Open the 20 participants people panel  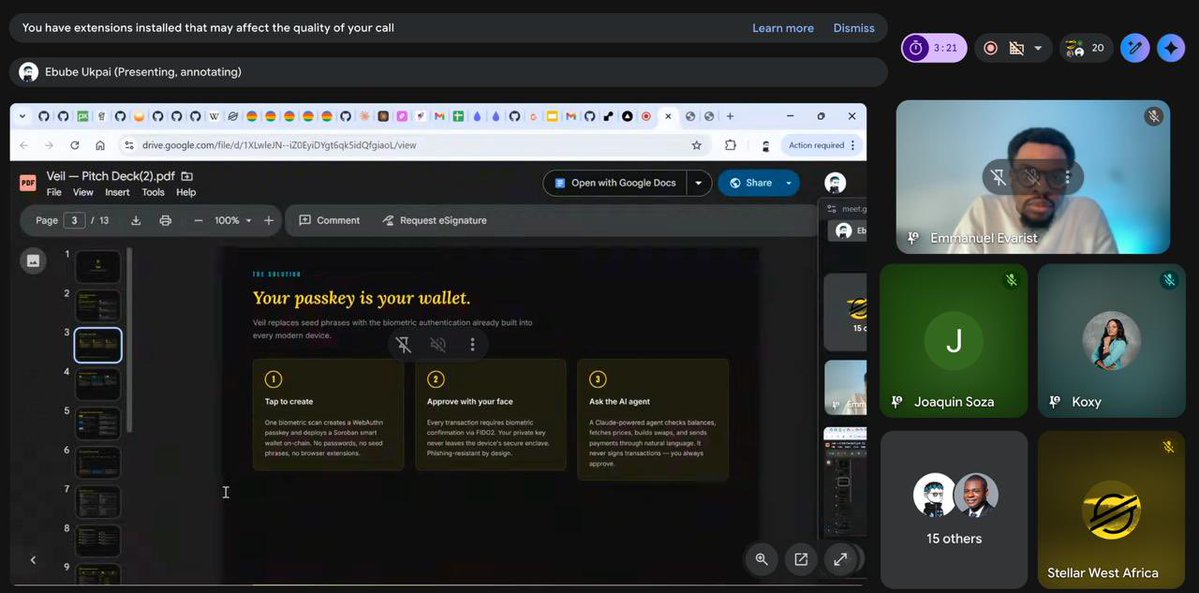tap(1086, 48)
